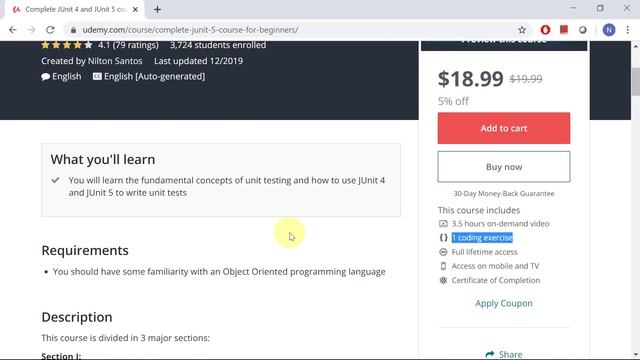Viewport: 640px width, 360px height.
Task: Click the checkmark beside the learning objective
Action: (x=56, y=180)
